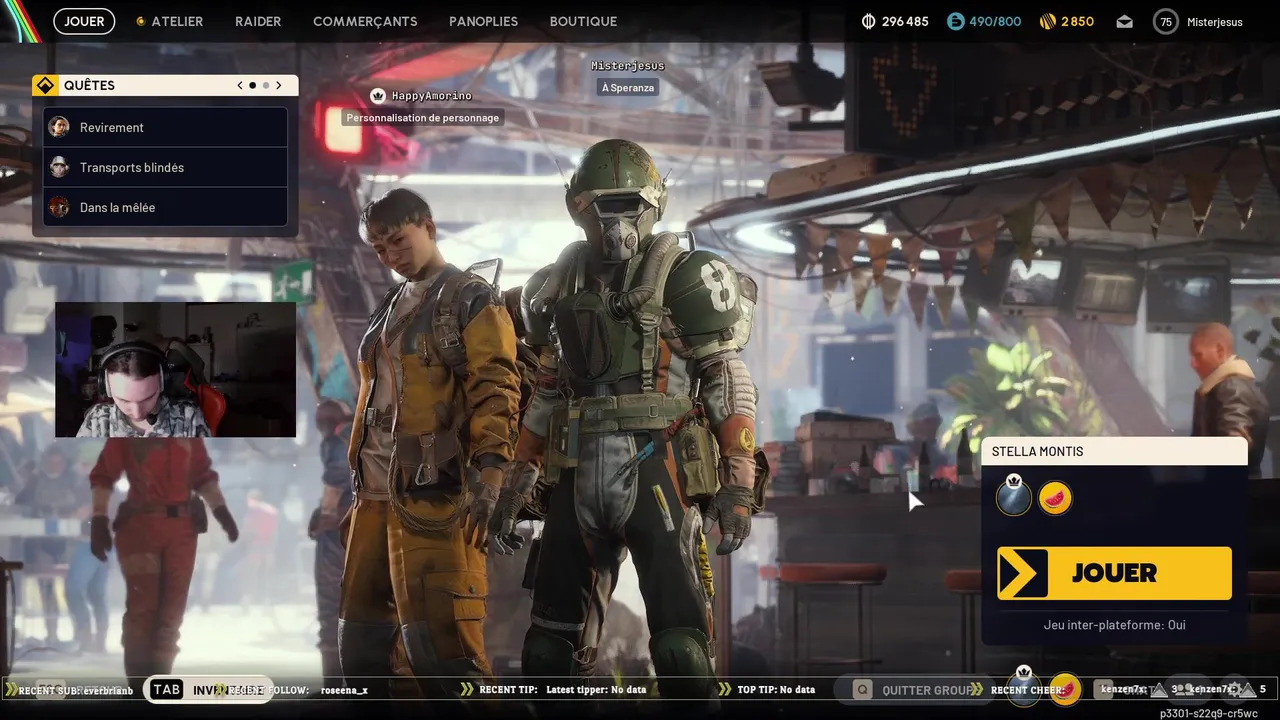Click the streamer webcam overlay
The image size is (1280, 720).
coord(175,370)
